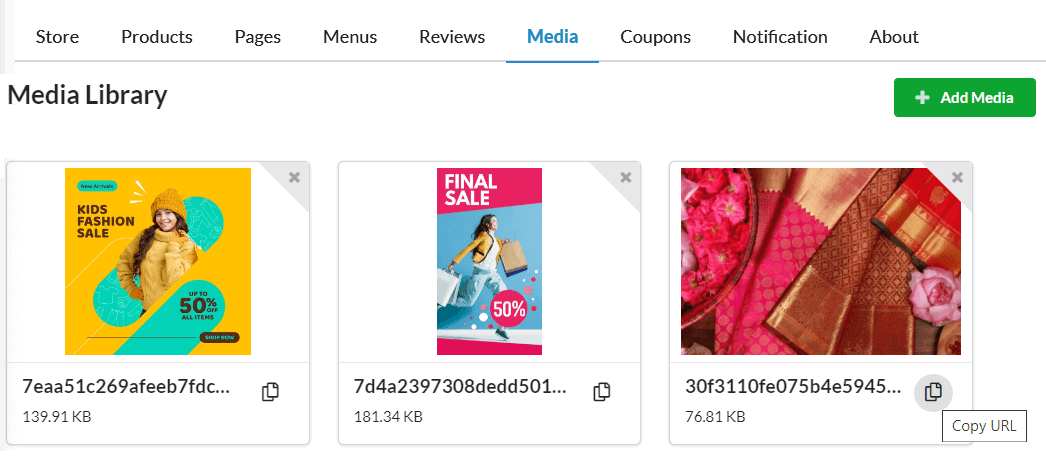Open the Menus tab
Screen dimensions: 1046x466
[350, 37]
